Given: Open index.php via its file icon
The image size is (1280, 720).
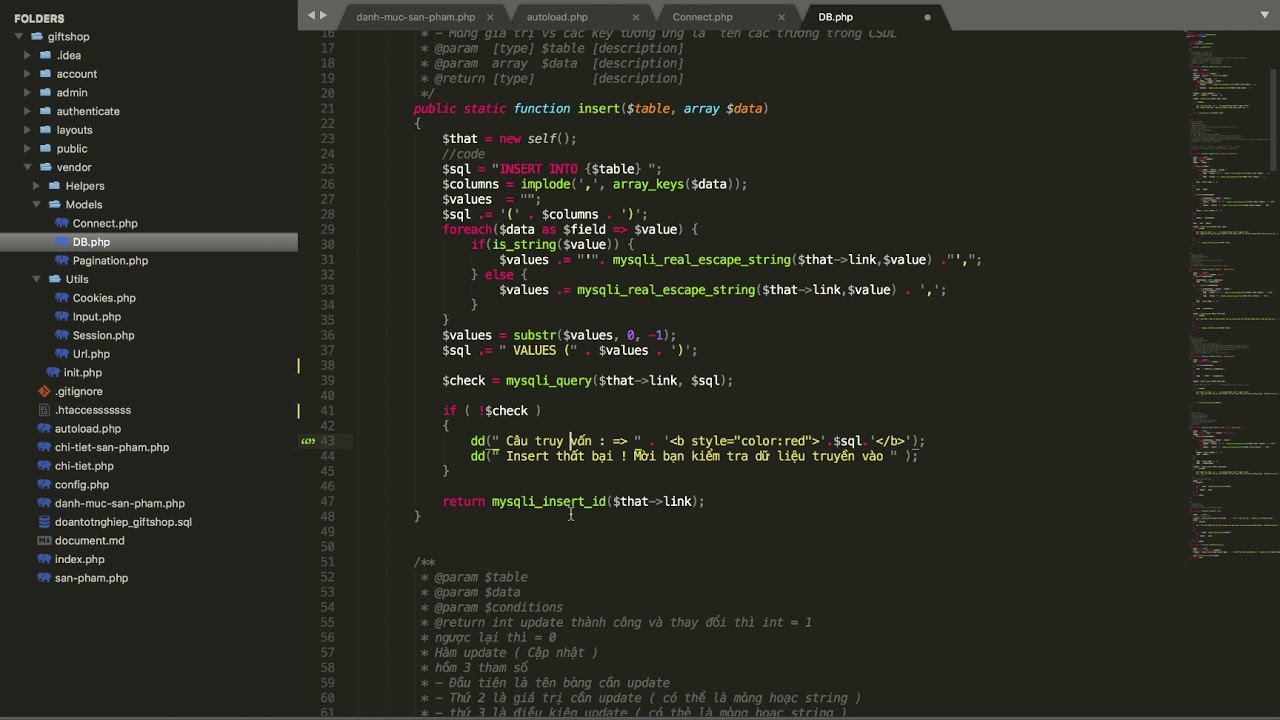Looking at the screenshot, I should (44, 559).
